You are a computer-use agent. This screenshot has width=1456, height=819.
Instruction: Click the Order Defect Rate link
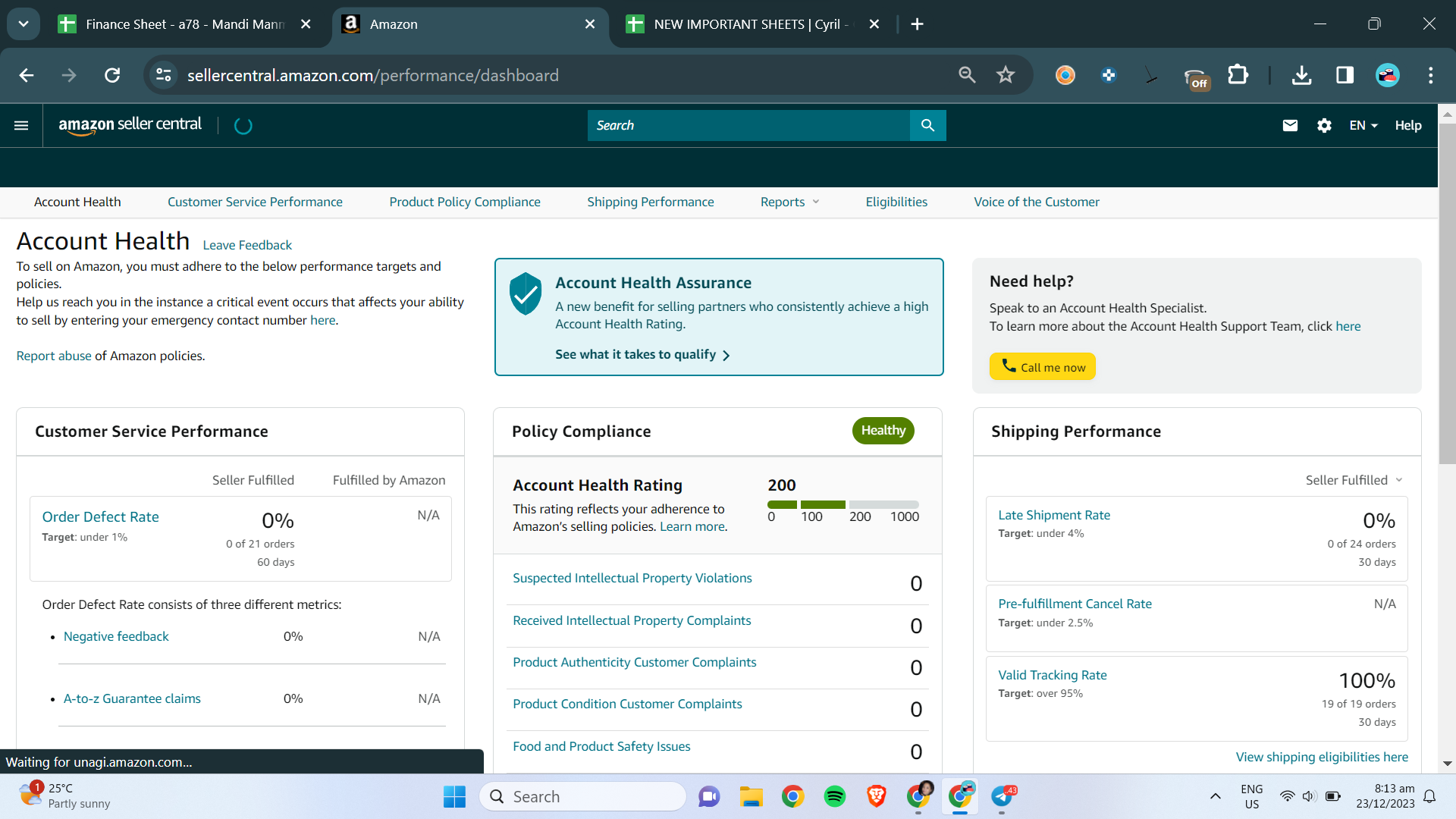(101, 516)
